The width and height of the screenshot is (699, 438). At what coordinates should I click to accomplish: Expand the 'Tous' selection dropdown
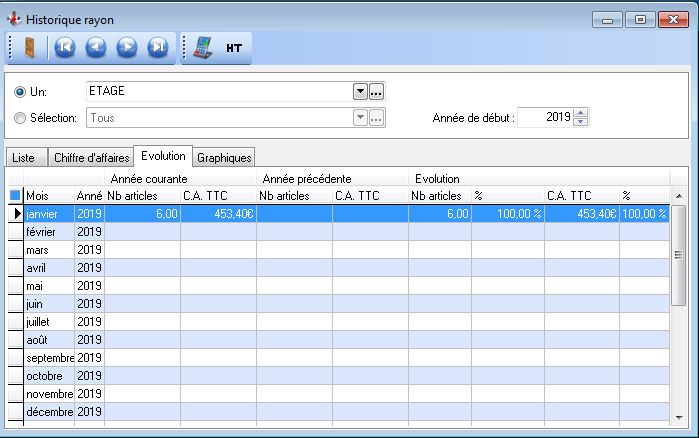pyautogui.click(x=360, y=118)
